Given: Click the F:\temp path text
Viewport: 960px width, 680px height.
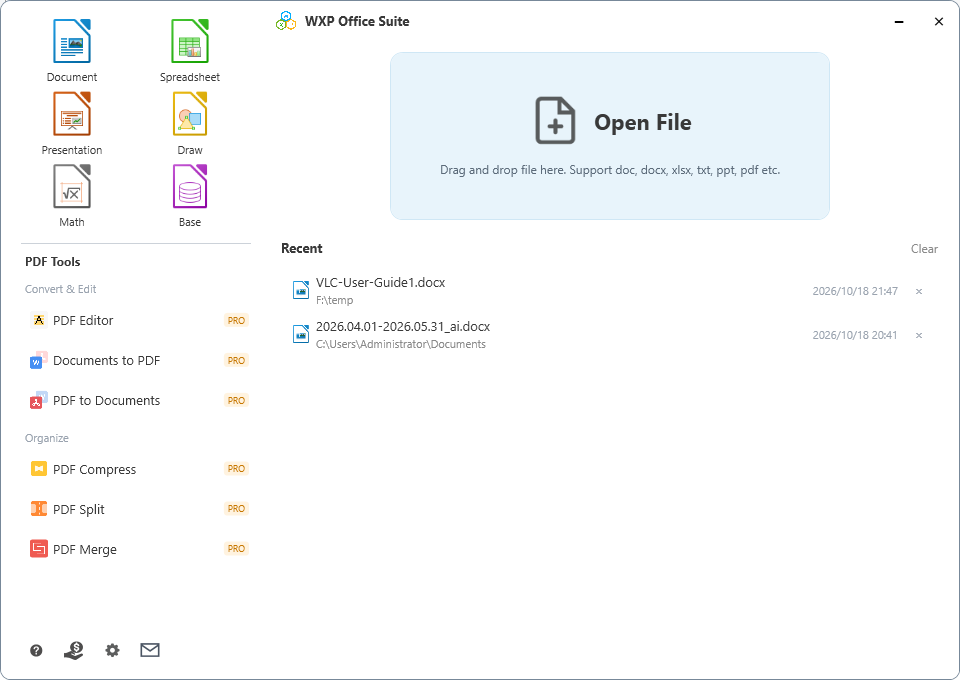Looking at the screenshot, I should tap(334, 301).
